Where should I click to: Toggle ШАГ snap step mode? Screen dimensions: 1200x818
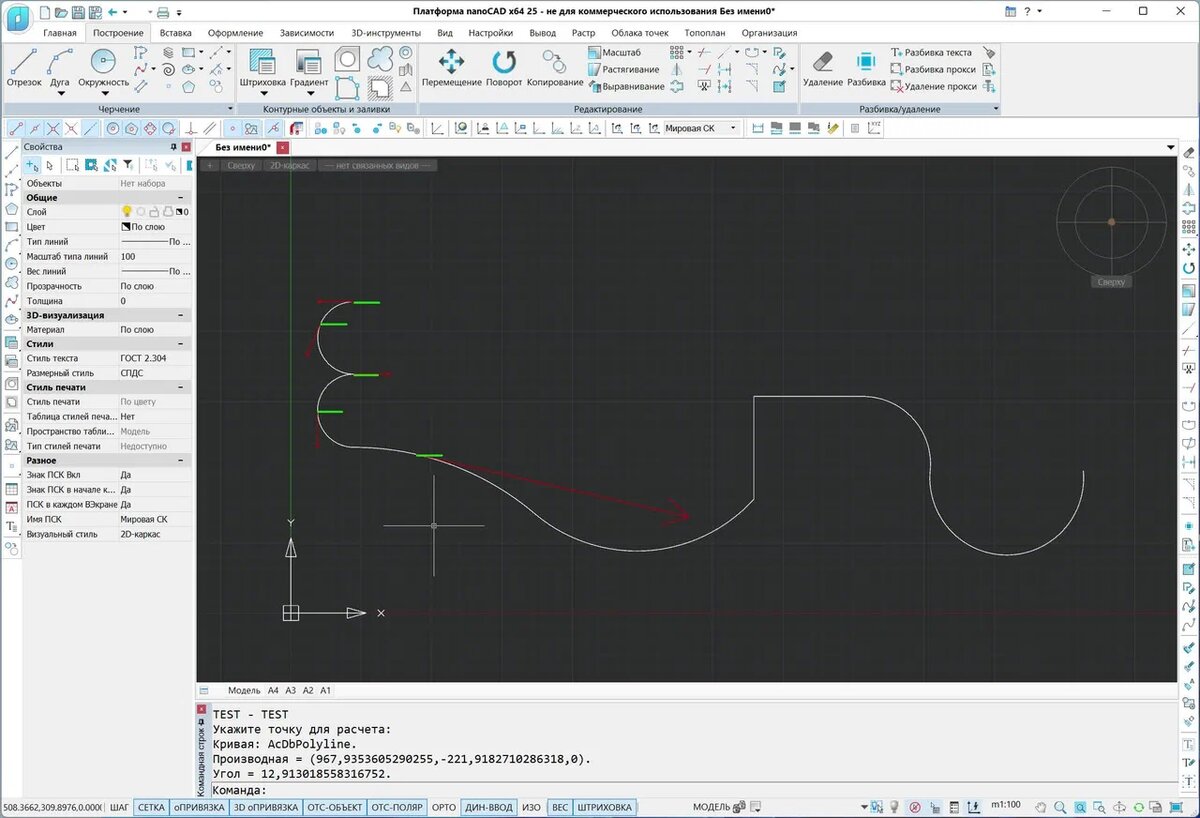point(119,807)
